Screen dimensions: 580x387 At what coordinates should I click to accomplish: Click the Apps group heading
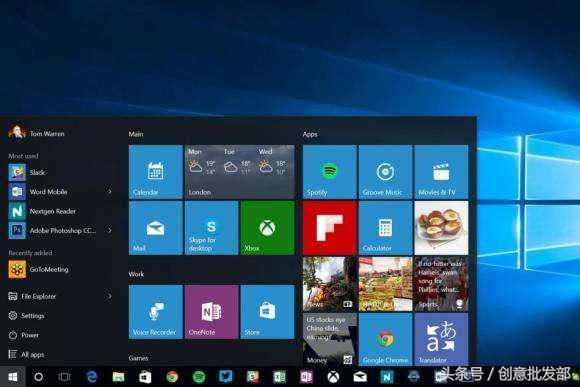[x=310, y=134]
